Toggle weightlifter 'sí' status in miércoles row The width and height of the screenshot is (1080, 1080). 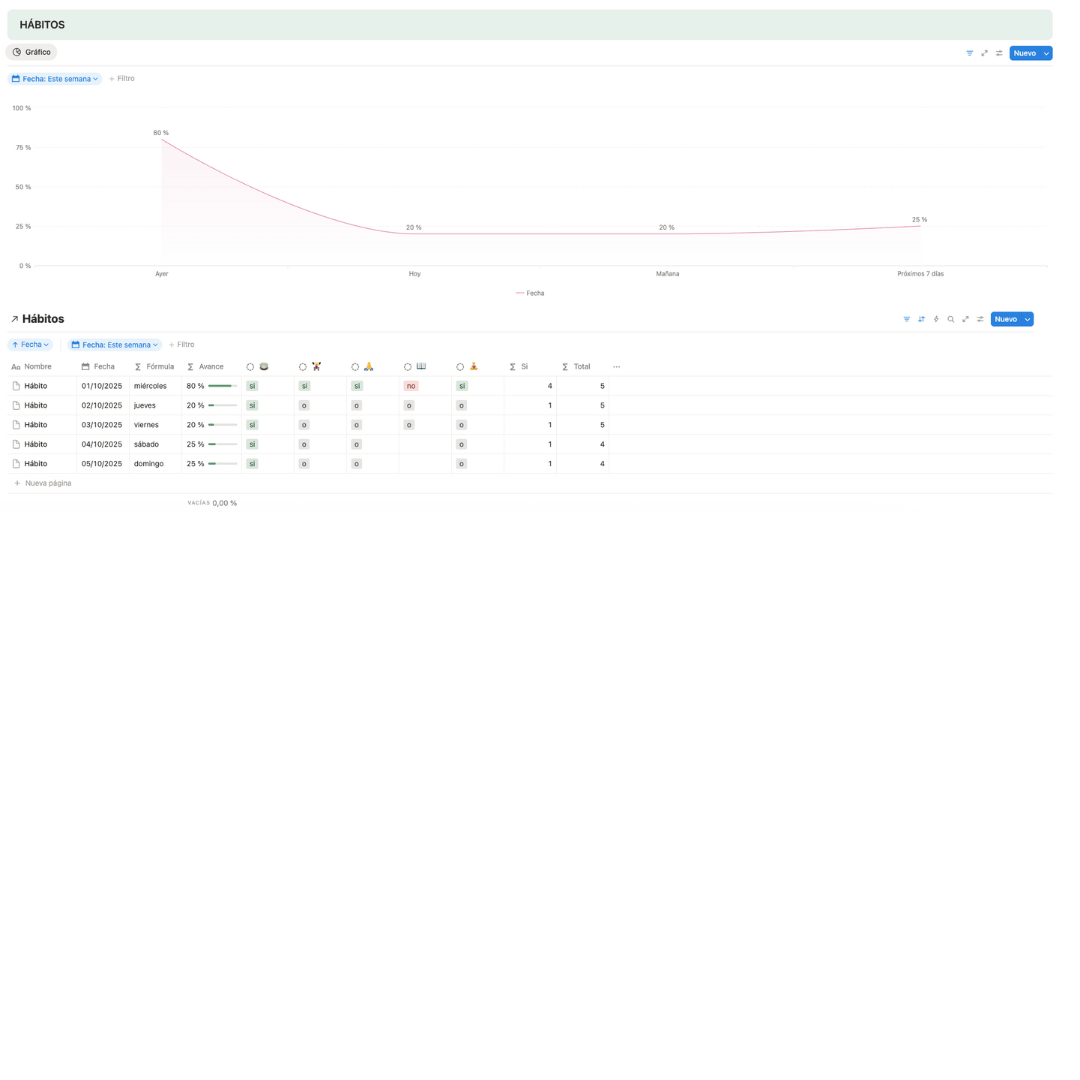click(x=304, y=386)
